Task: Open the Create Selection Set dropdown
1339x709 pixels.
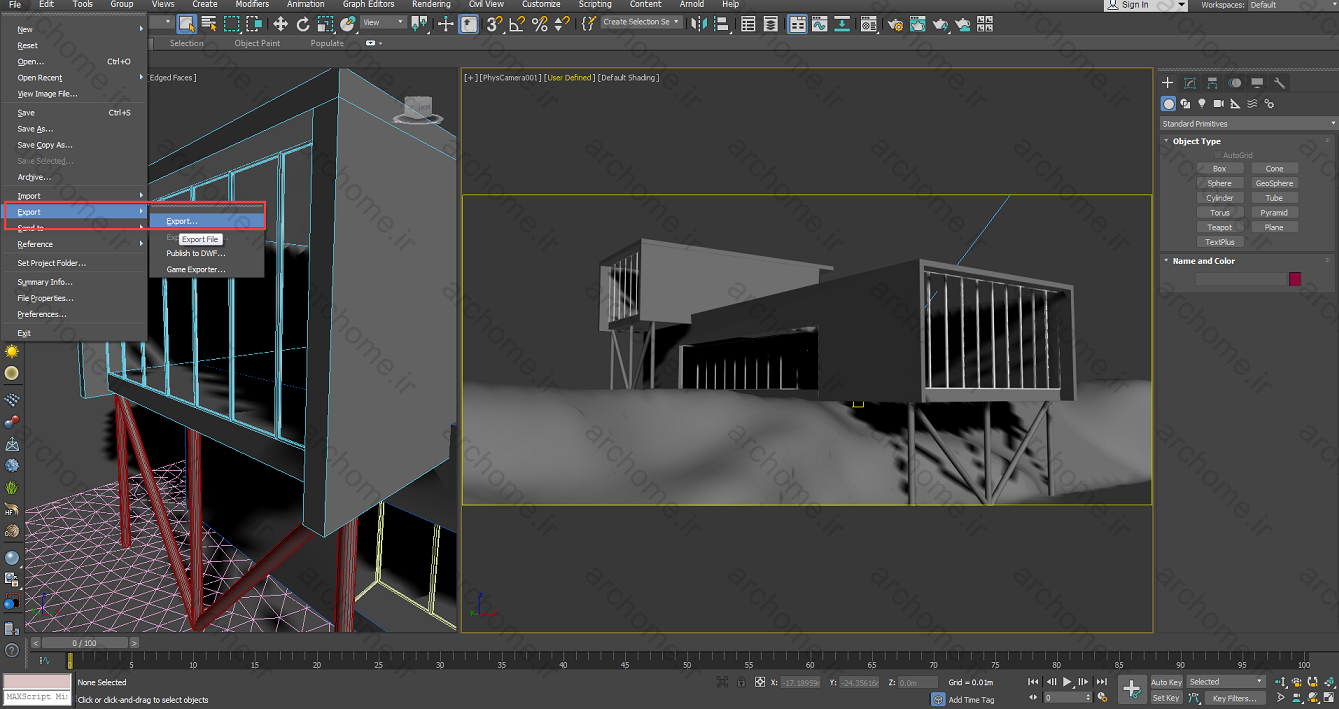Action: click(641, 22)
